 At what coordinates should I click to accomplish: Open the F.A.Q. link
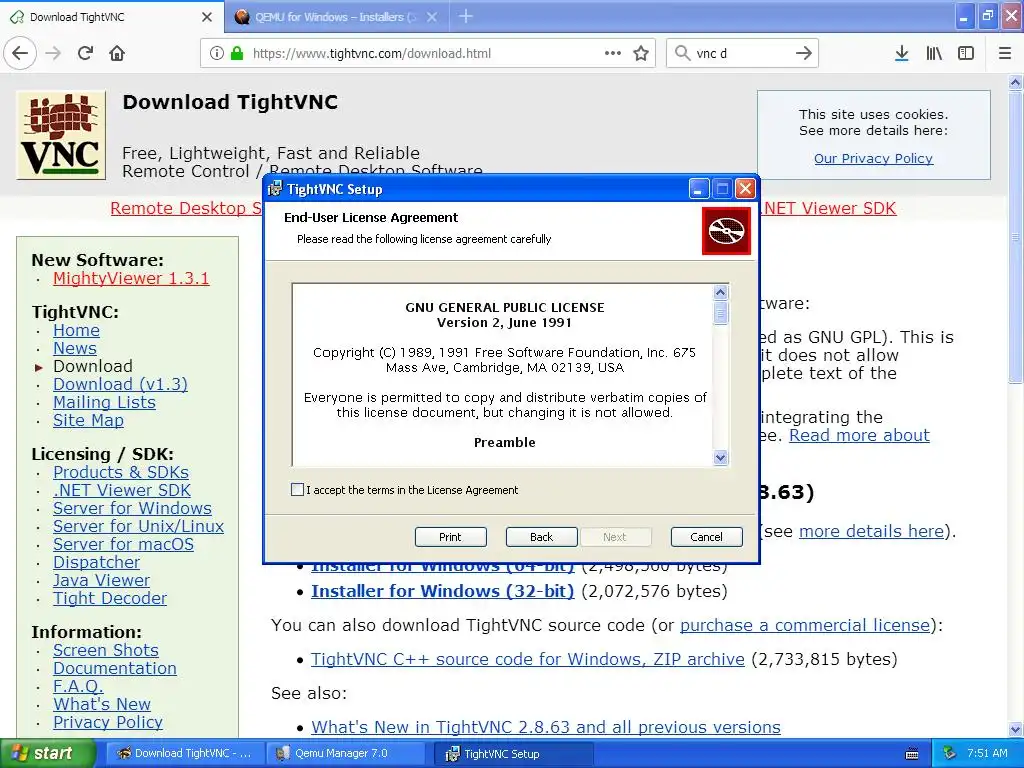(78, 686)
